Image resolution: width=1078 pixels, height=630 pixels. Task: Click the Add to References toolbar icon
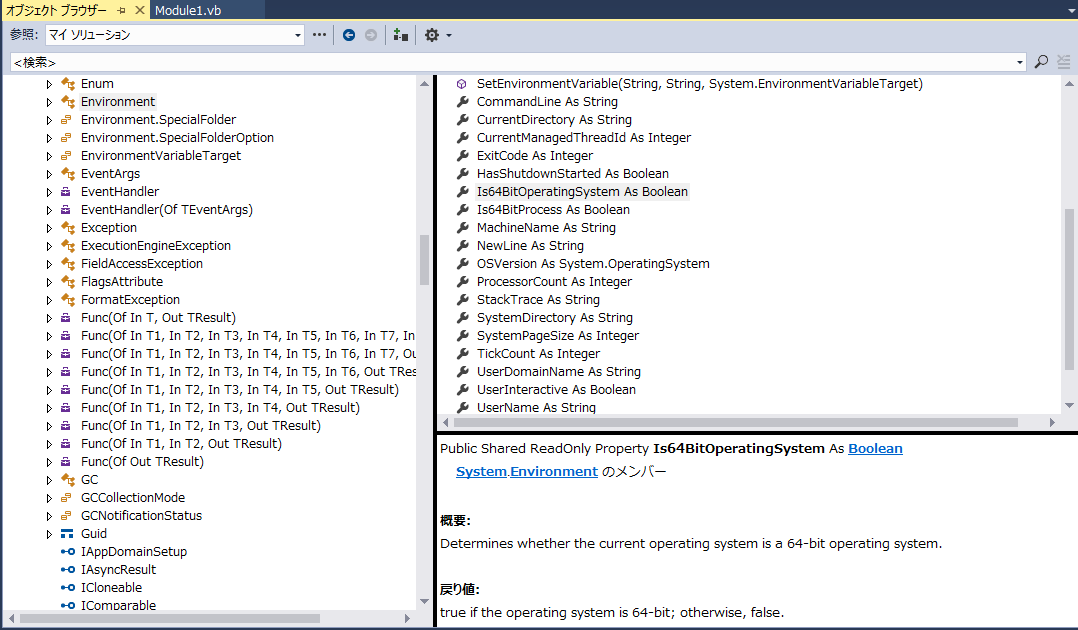point(401,35)
